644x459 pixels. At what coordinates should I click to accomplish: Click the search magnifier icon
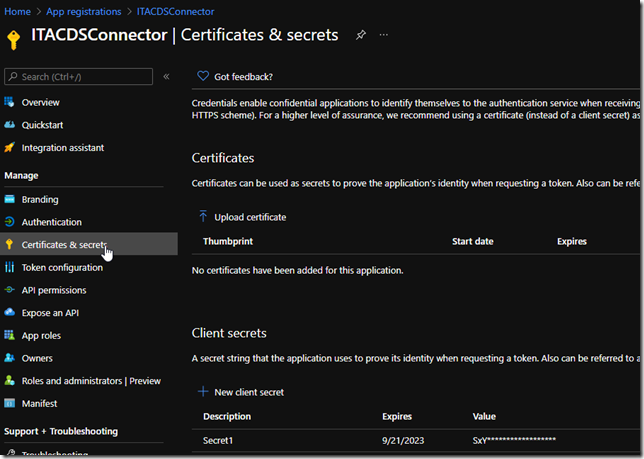click(x=13, y=77)
